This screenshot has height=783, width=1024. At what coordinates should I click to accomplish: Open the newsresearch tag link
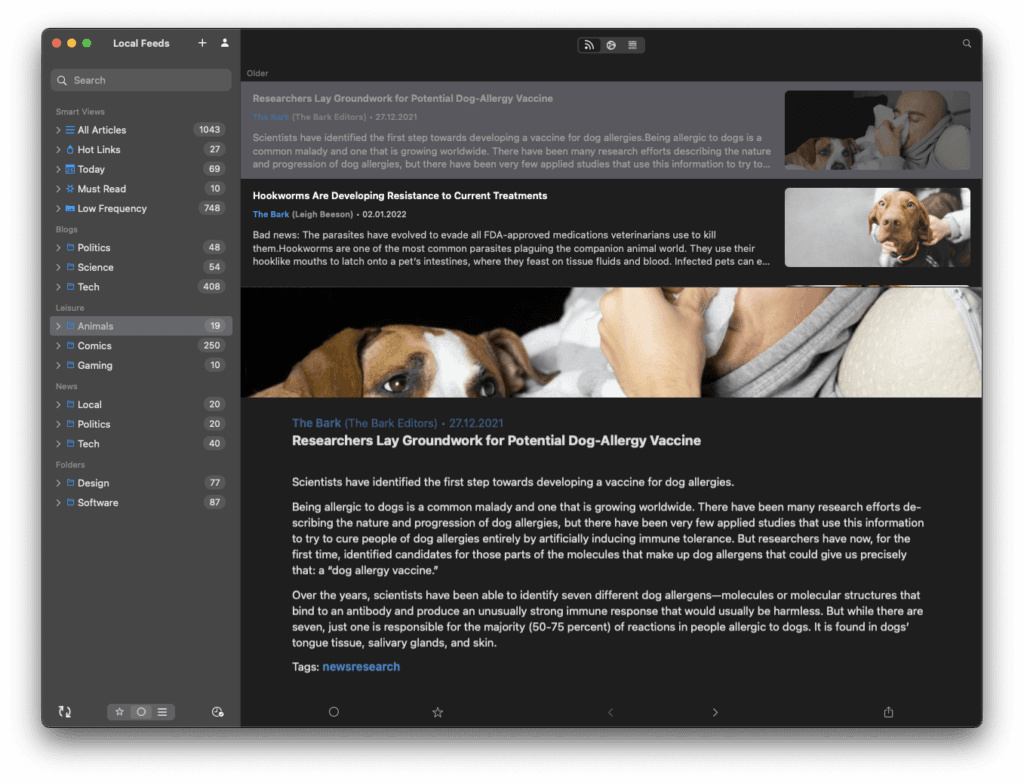point(361,667)
